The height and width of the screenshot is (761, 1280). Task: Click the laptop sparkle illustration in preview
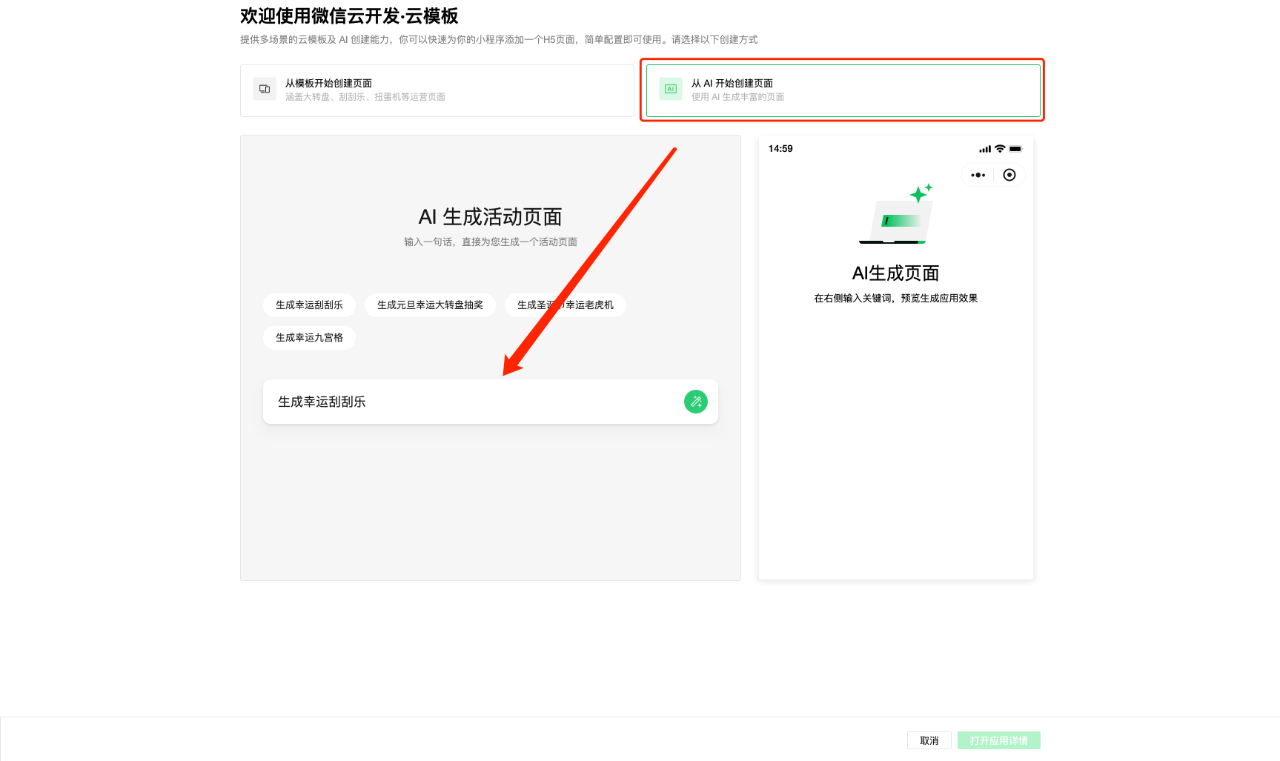pos(896,214)
